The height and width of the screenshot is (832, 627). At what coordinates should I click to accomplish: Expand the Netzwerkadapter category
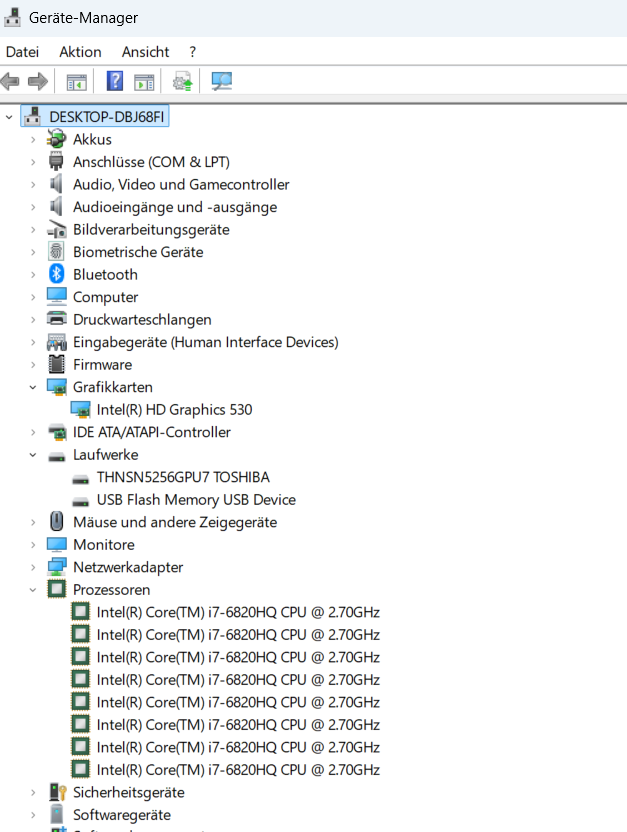(x=33, y=567)
